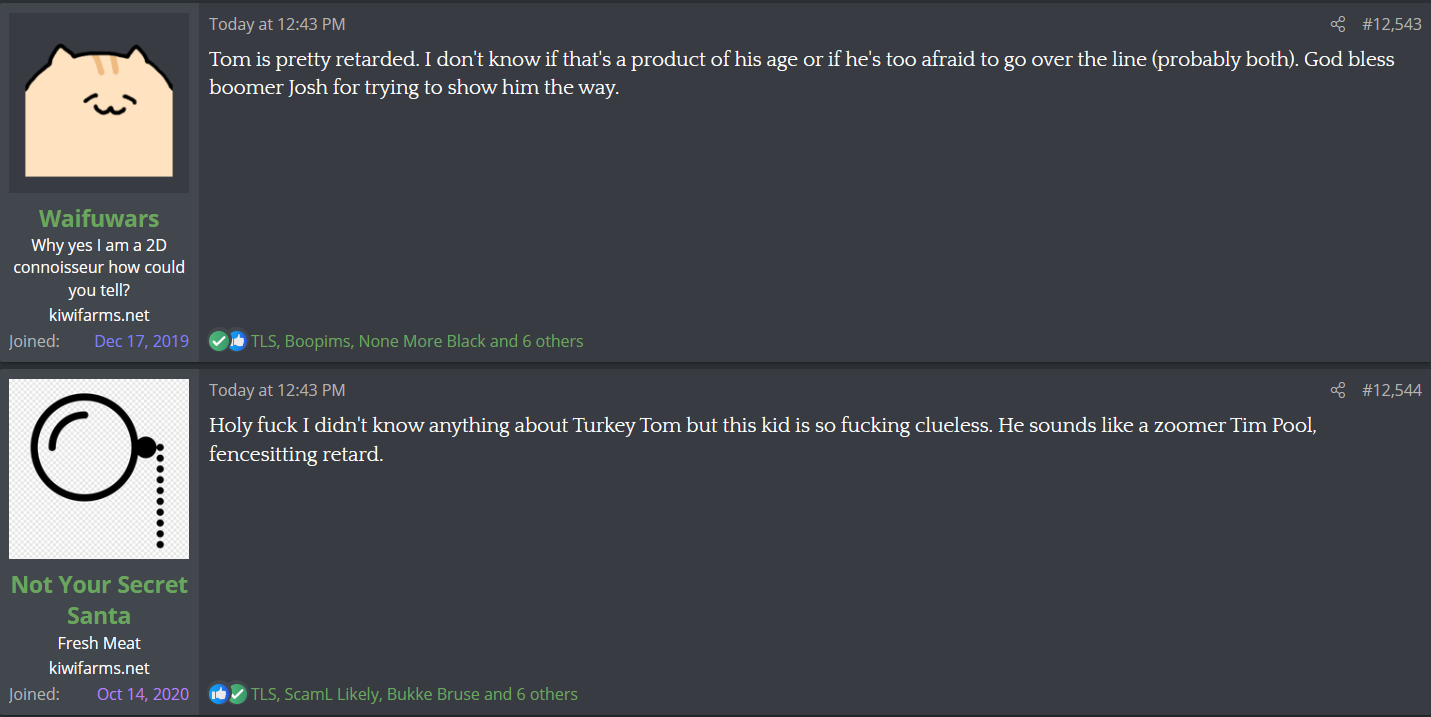
Task: Open permalink for post #12,543
Action: [x=1391, y=25]
